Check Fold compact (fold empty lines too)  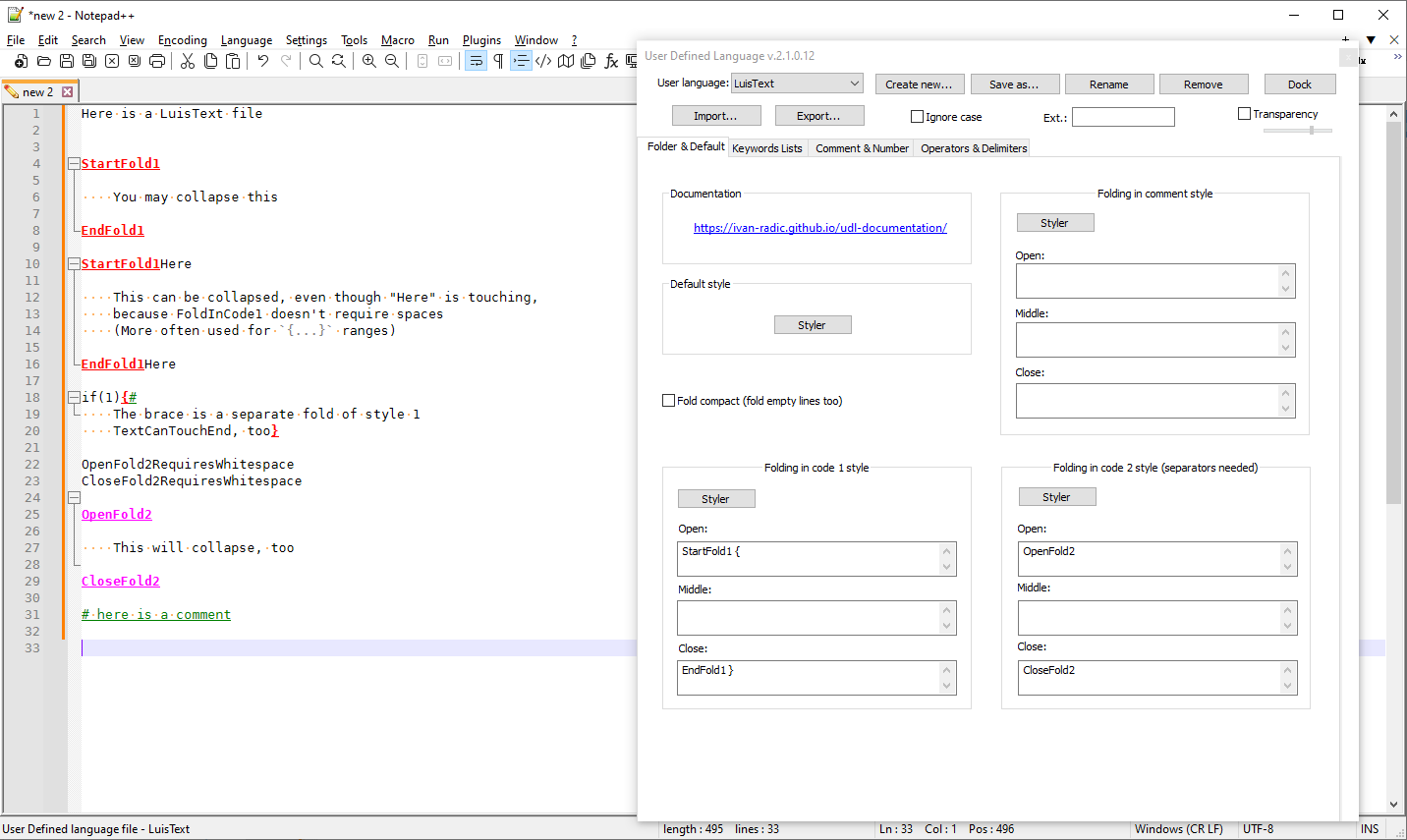(x=668, y=401)
